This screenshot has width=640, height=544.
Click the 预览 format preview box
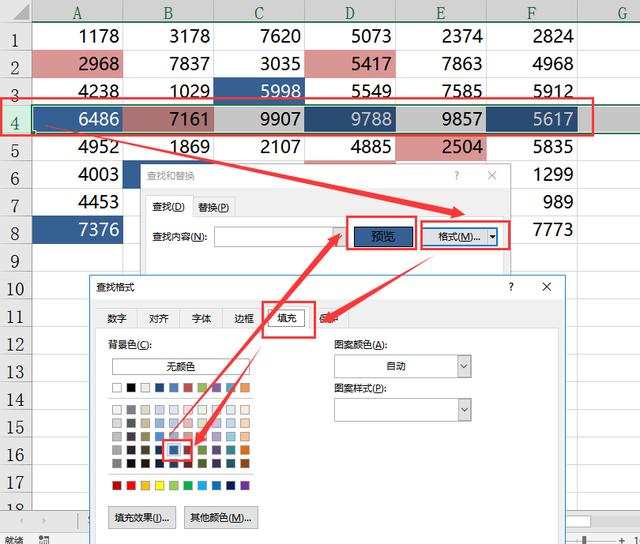click(383, 237)
